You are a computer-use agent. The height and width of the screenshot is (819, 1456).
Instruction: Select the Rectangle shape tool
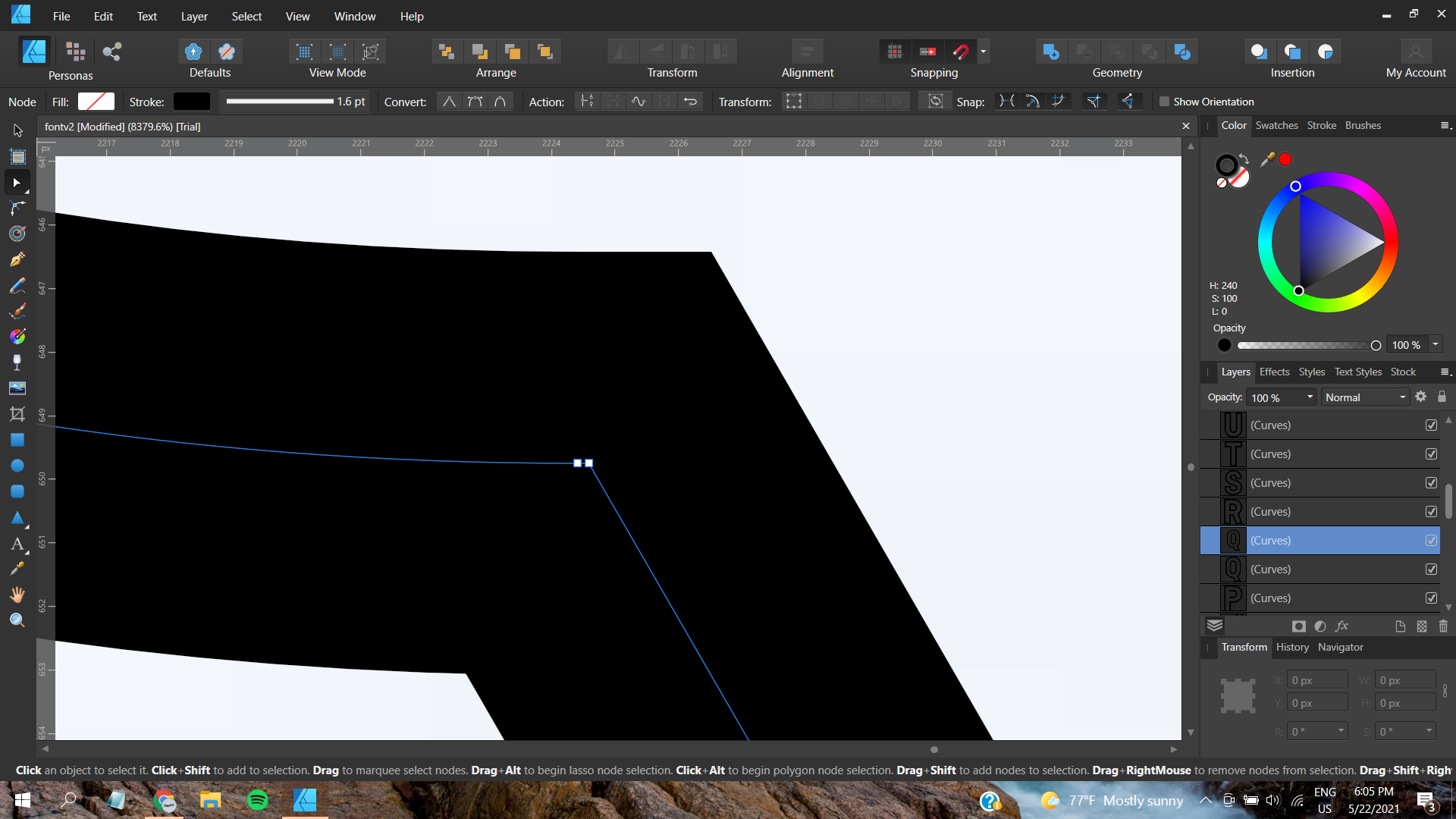point(17,440)
